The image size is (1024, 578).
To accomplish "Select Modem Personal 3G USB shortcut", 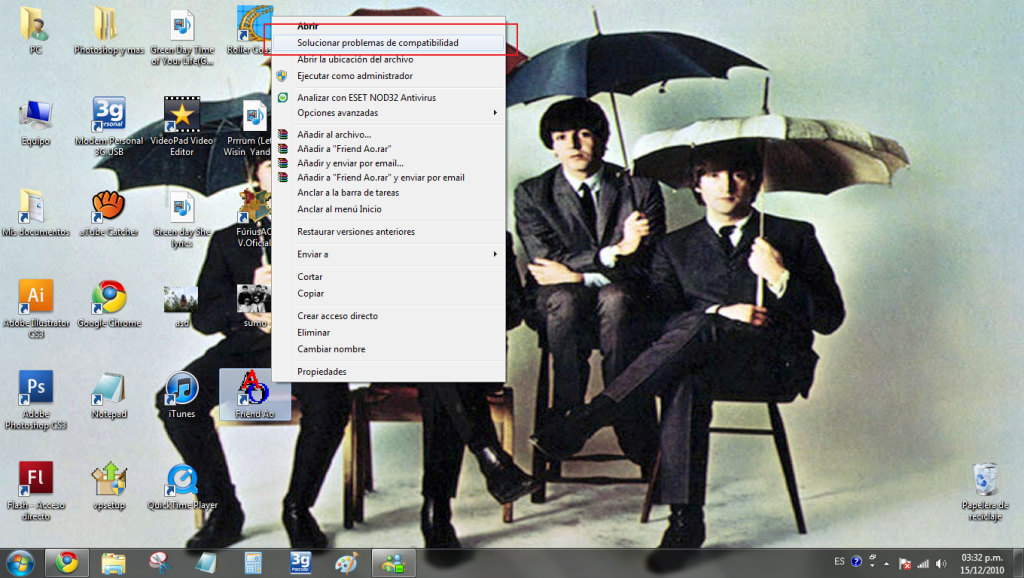I will tap(108, 127).
